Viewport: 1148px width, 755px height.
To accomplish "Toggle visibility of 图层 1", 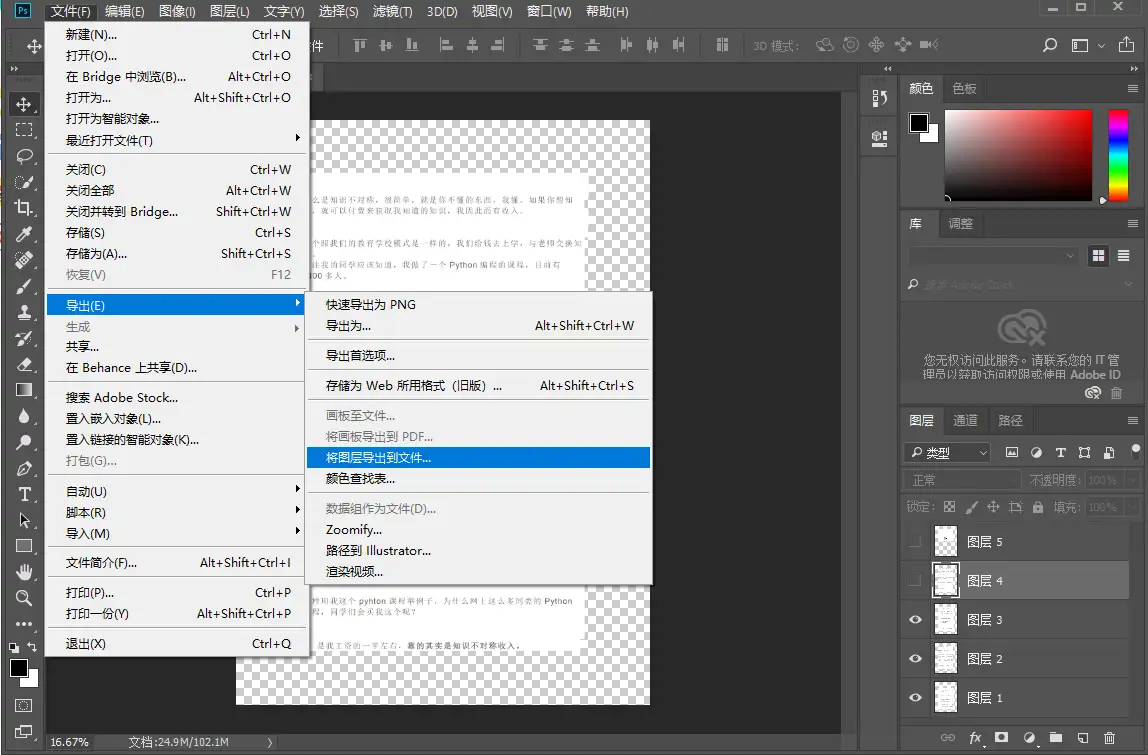I will [x=914, y=698].
